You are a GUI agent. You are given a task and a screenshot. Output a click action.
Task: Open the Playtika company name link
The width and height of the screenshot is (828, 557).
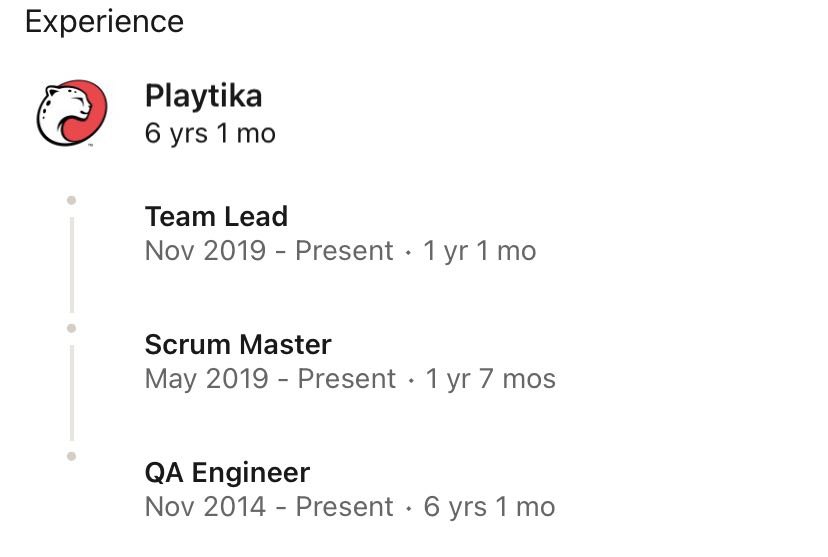click(x=203, y=96)
